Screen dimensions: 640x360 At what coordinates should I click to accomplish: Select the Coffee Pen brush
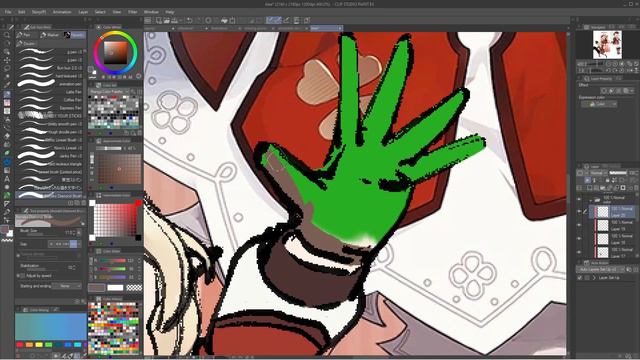click(51, 100)
